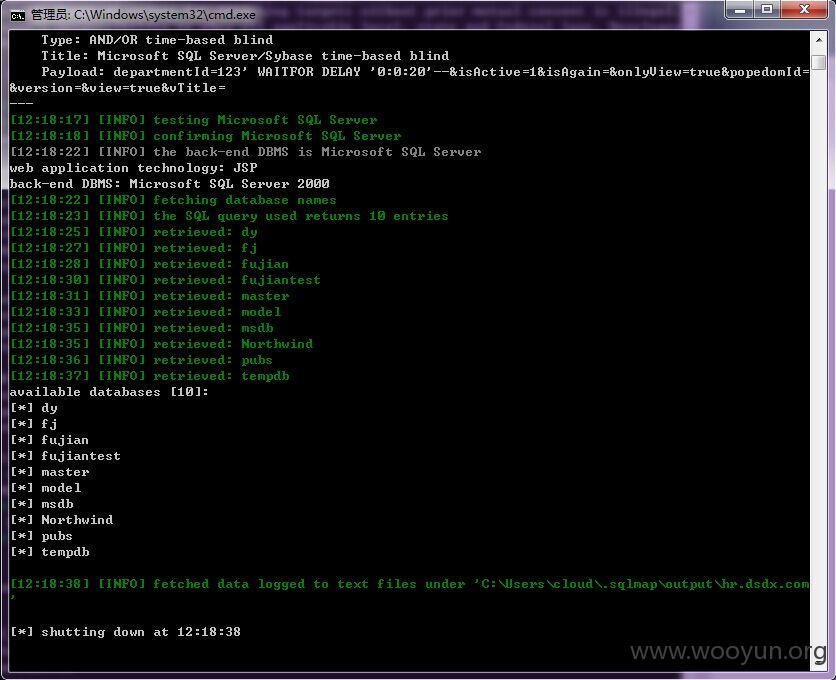Click the cmd.exe title bar icon
The height and width of the screenshot is (680, 836).
click(x=18, y=15)
